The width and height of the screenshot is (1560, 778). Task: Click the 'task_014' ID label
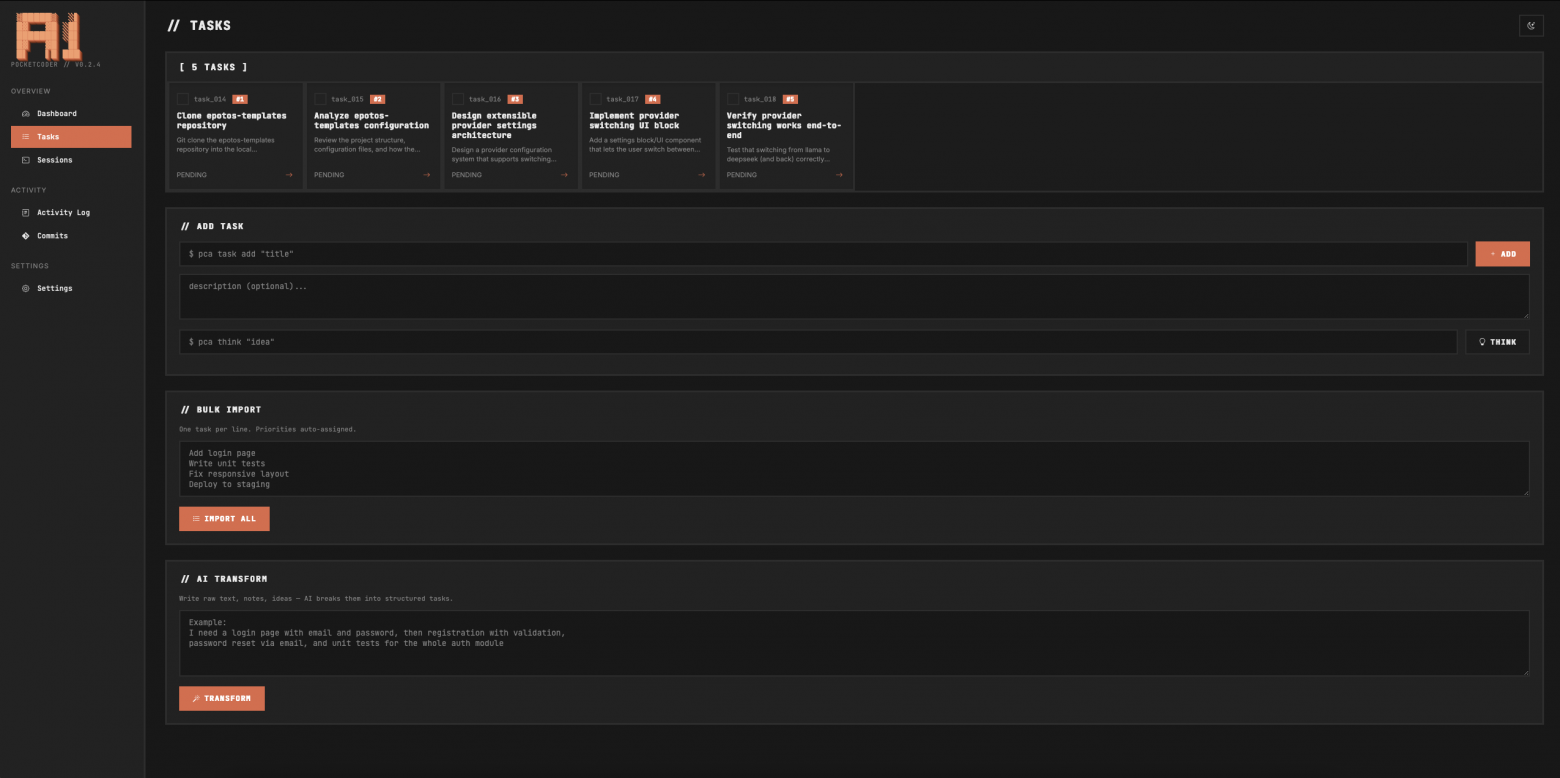(x=210, y=100)
